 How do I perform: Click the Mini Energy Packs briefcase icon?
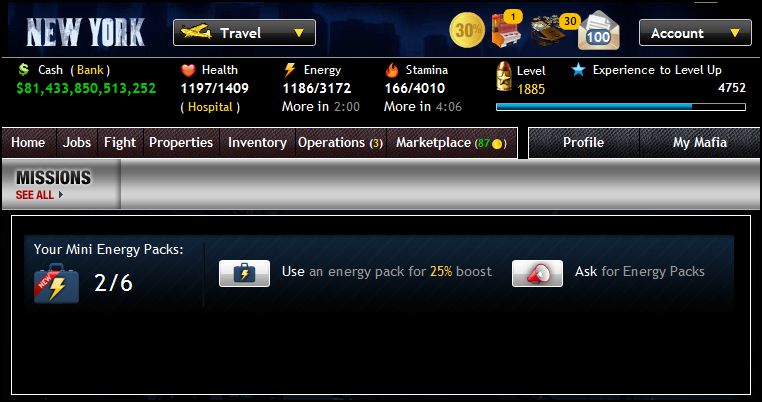pos(56,283)
